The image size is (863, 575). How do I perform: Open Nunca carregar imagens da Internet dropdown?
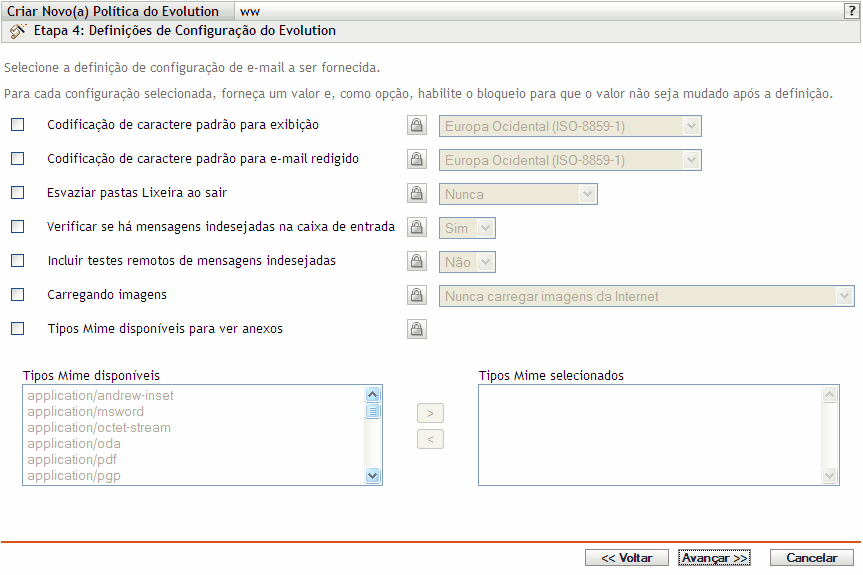pos(646,296)
